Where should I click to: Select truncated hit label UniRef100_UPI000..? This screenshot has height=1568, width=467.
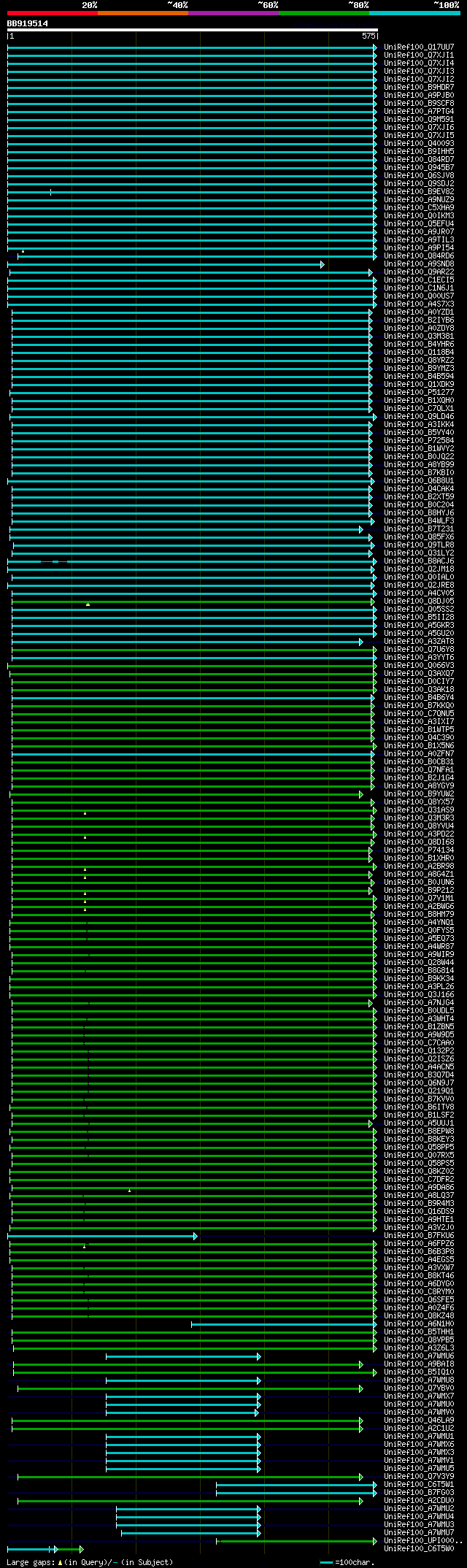tap(423, 1540)
